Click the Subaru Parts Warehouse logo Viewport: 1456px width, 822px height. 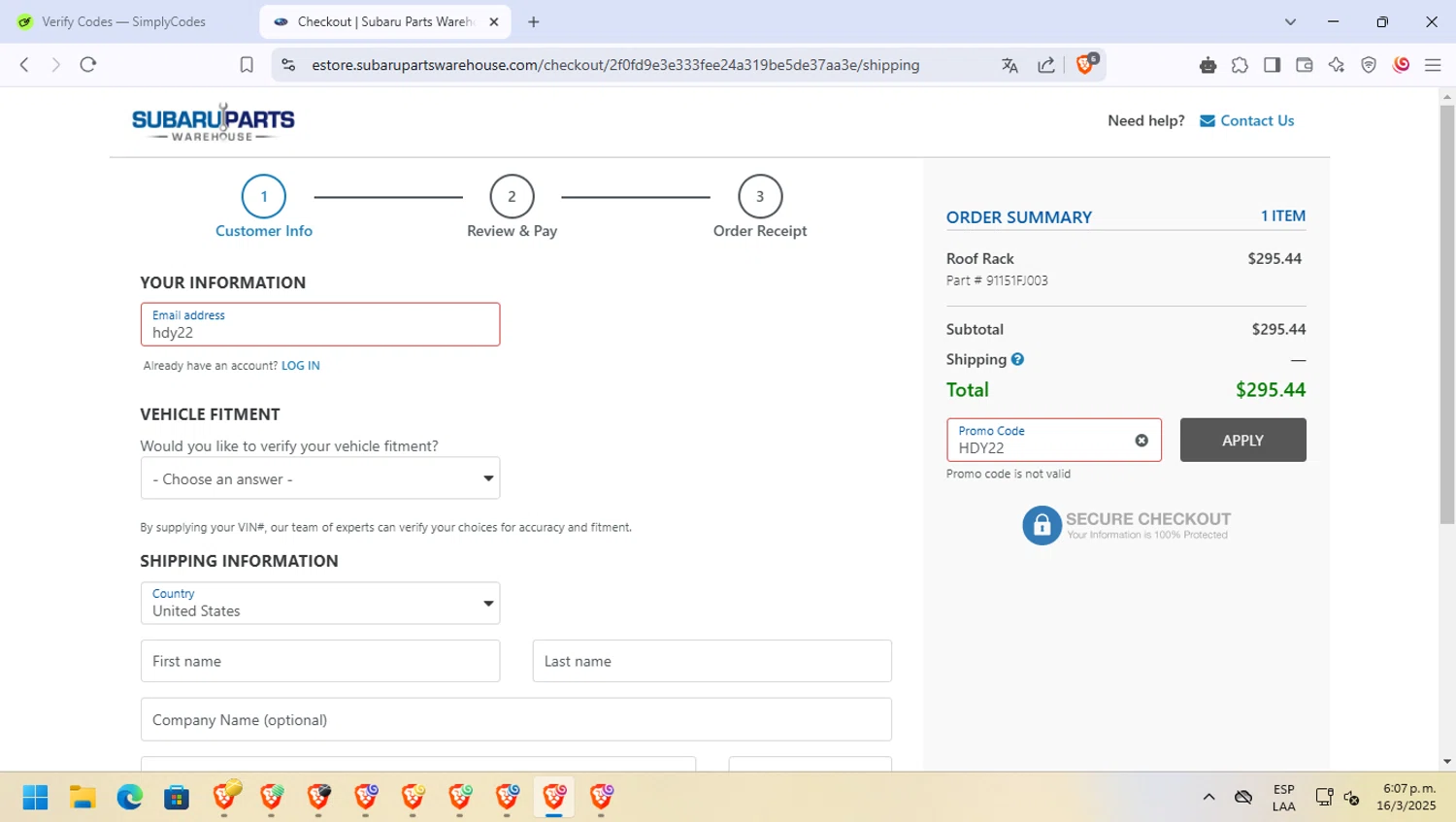pyautogui.click(x=214, y=122)
